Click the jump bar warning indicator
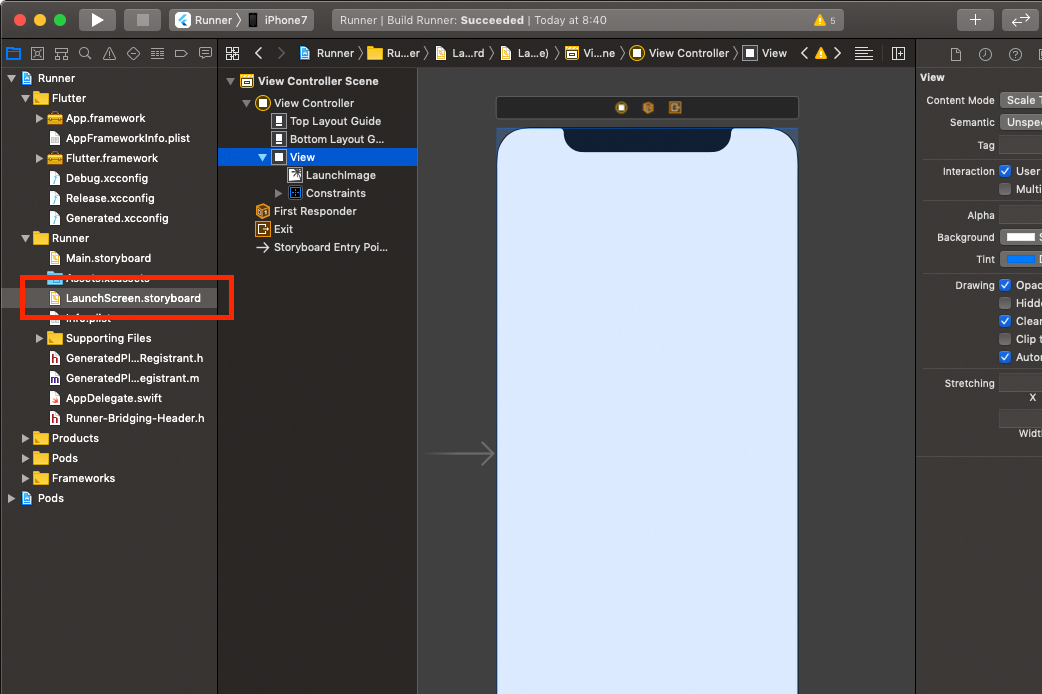The image size is (1042, 694). tap(821, 53)
